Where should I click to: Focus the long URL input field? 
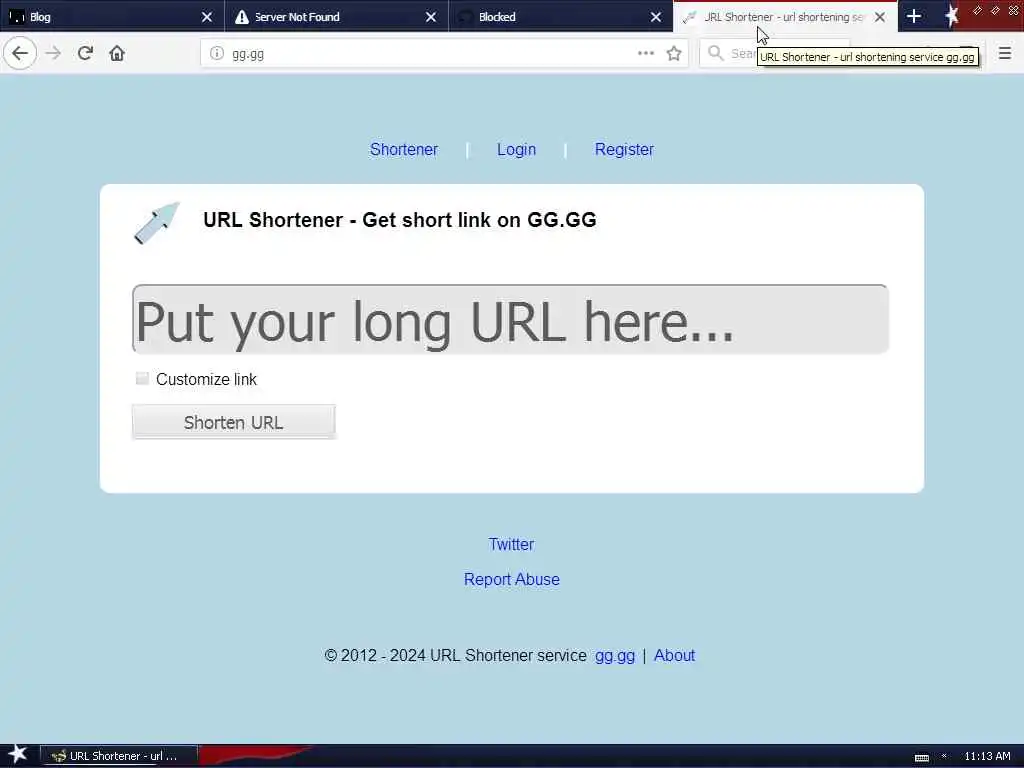(510, 320)
